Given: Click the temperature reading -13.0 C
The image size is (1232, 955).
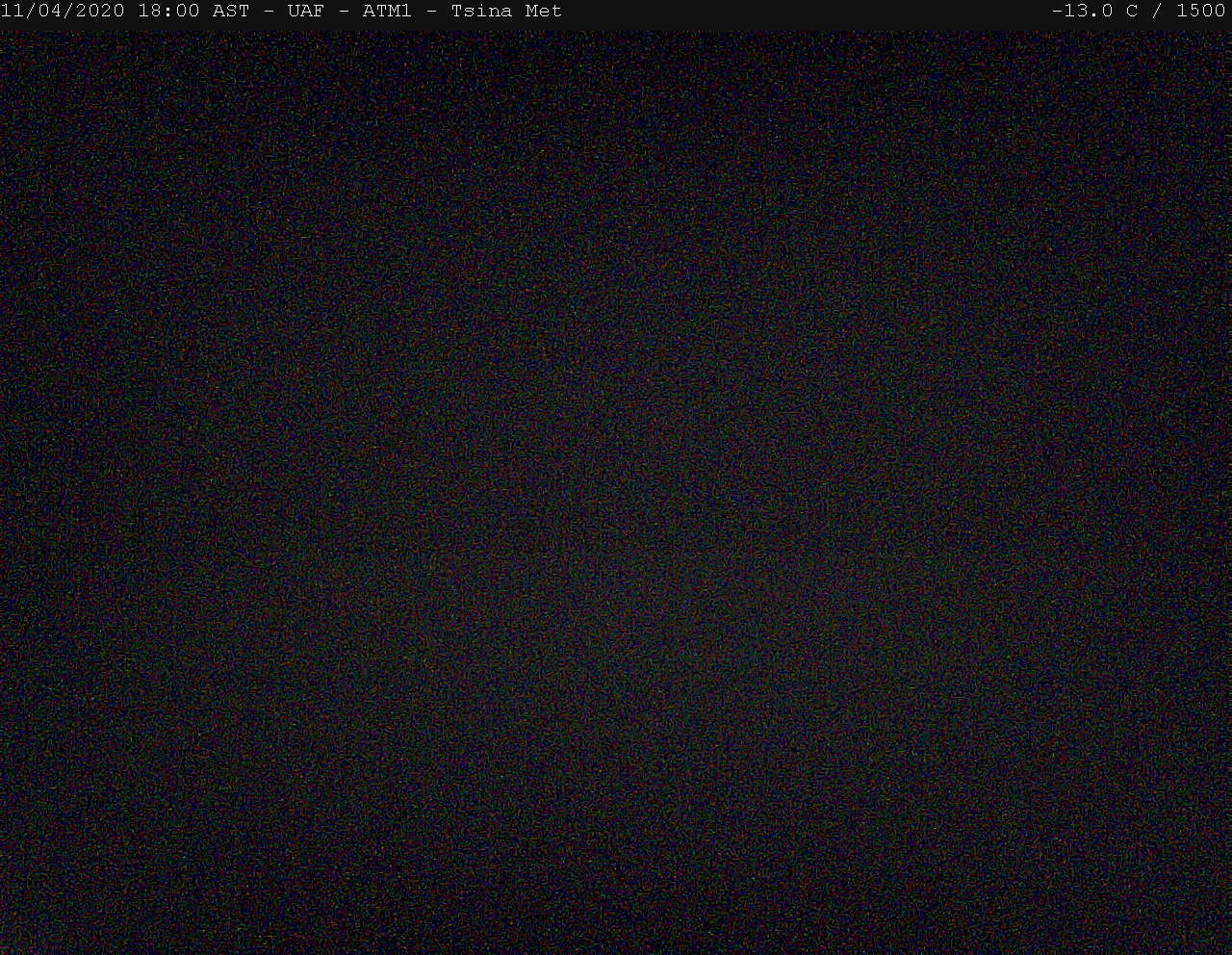Looking at the screenshot, I should click(1094, 12).
